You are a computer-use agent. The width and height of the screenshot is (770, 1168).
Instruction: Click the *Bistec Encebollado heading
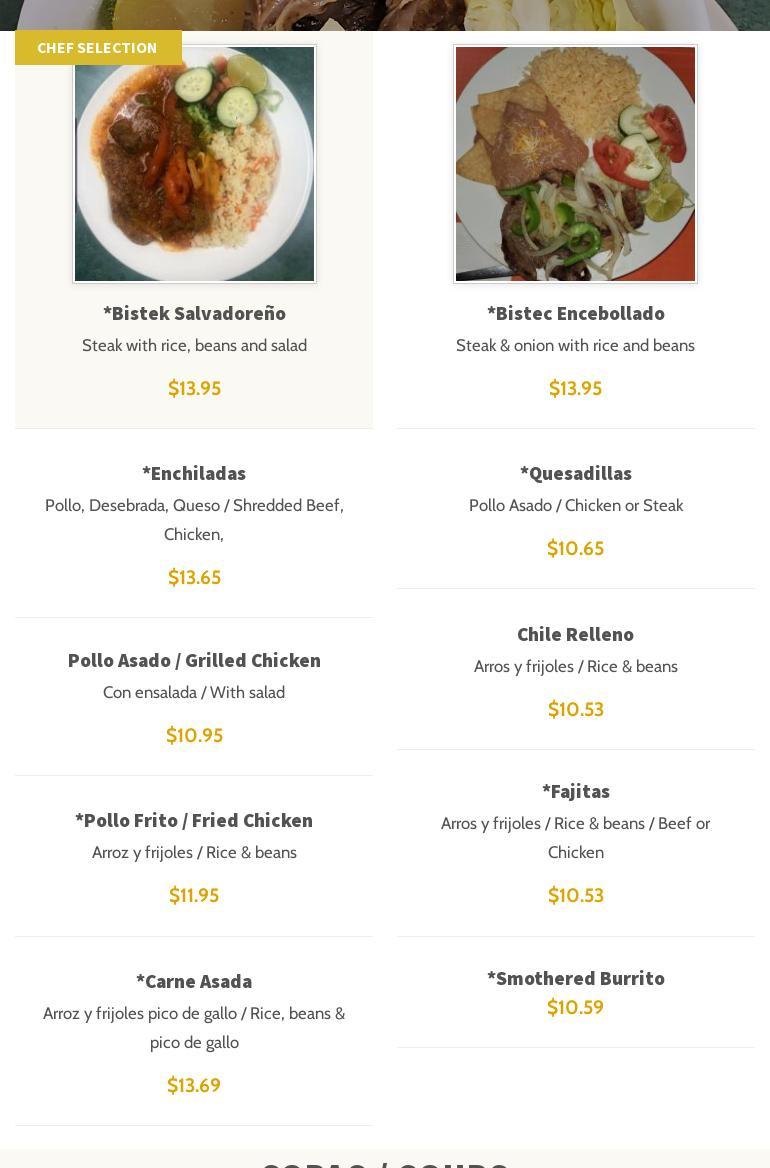click(x=575, y=313)
